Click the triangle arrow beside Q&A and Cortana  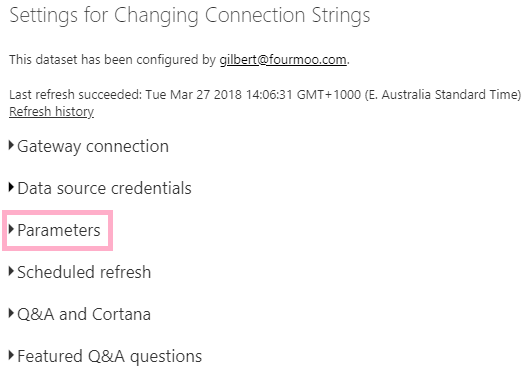11,313
